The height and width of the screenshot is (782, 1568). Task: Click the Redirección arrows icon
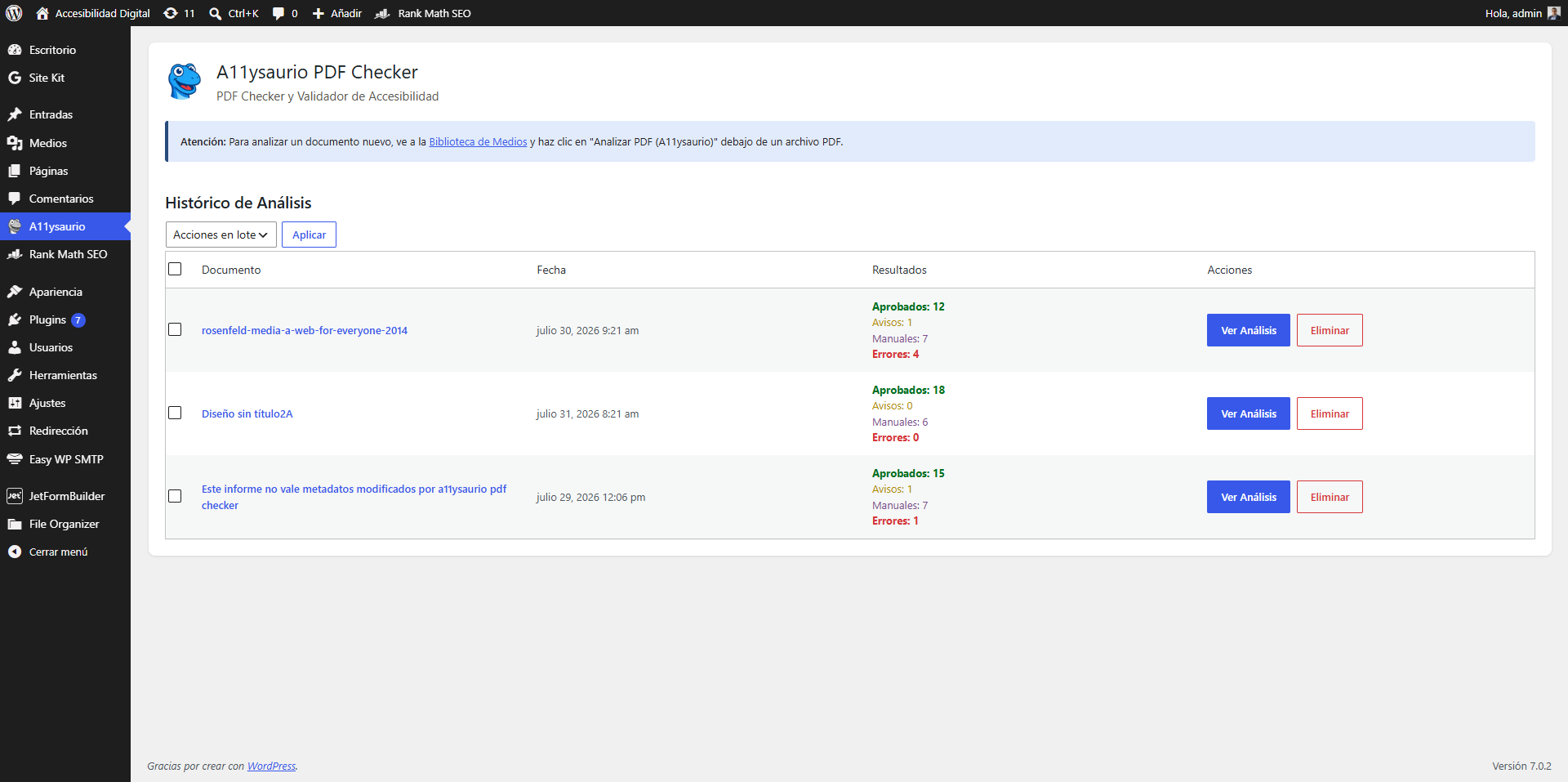click(x=15, y=431)
